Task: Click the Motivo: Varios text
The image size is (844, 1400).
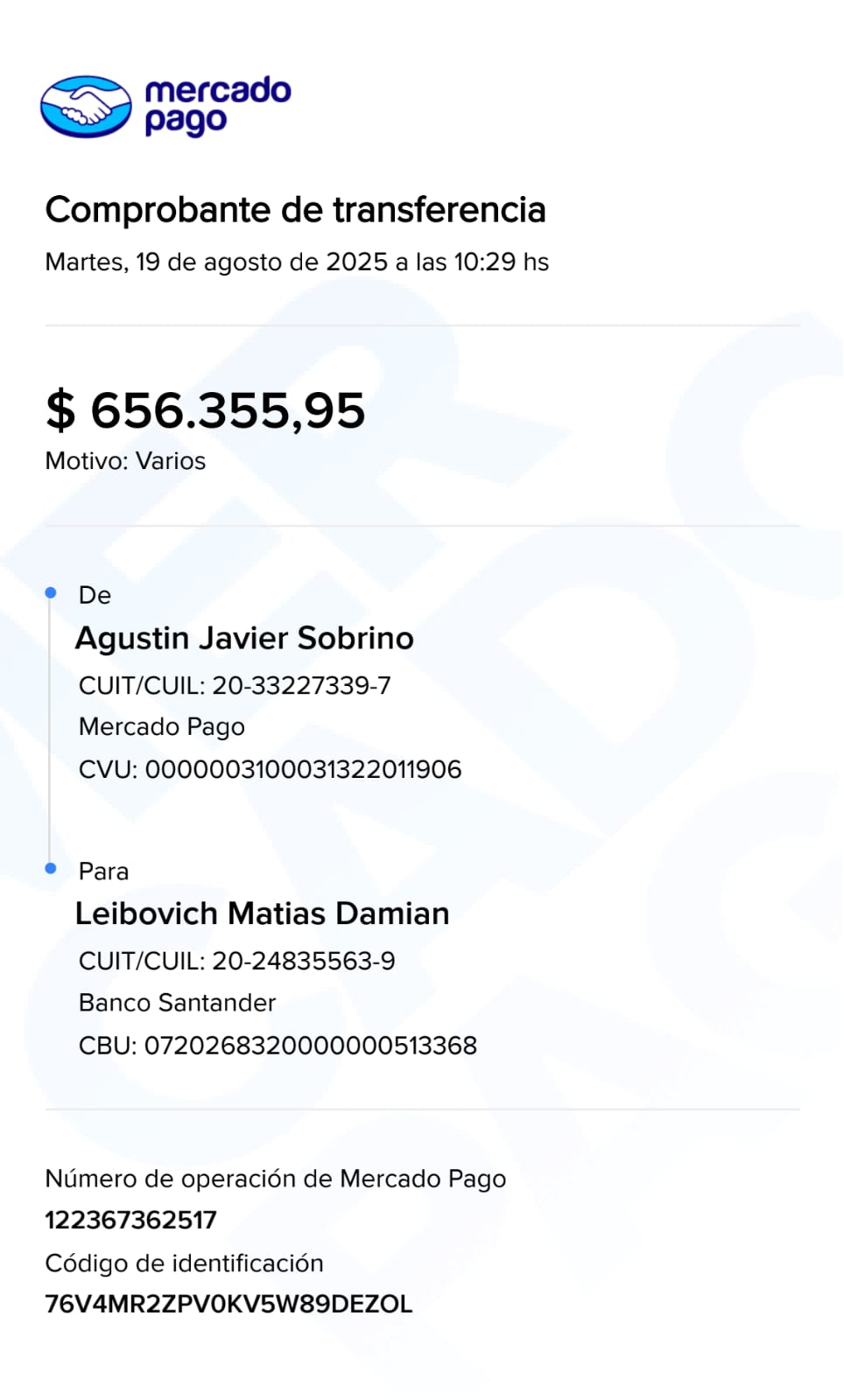Action: click(125, 461)
